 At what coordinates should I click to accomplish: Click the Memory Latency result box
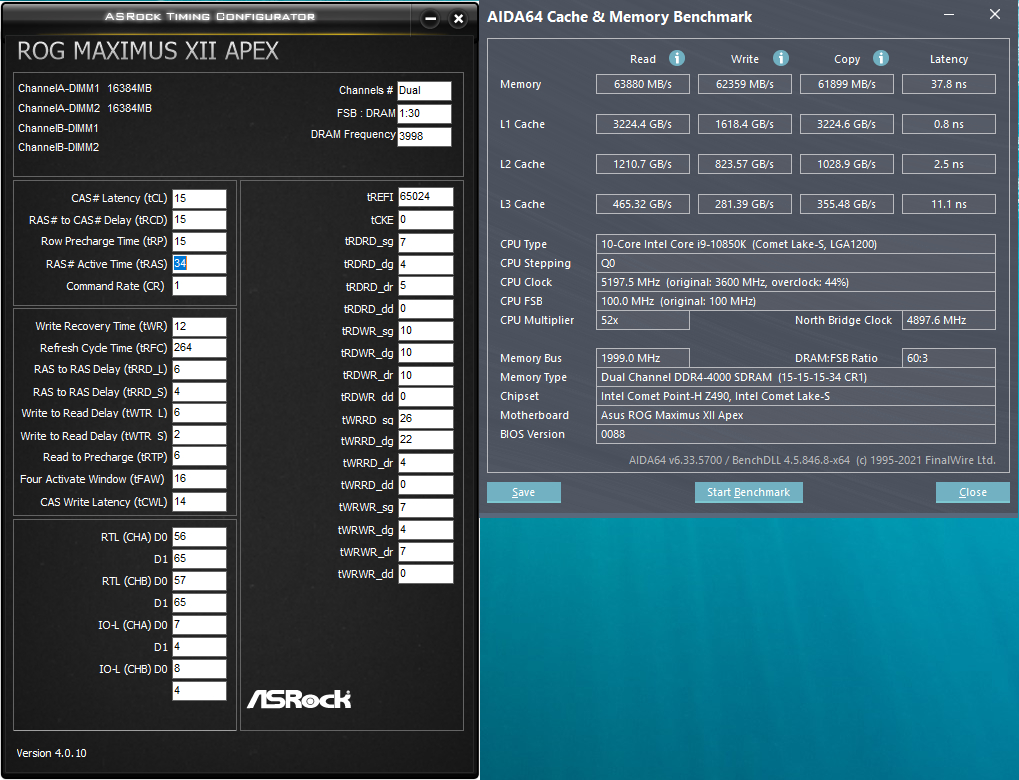(x=949, y=84)
